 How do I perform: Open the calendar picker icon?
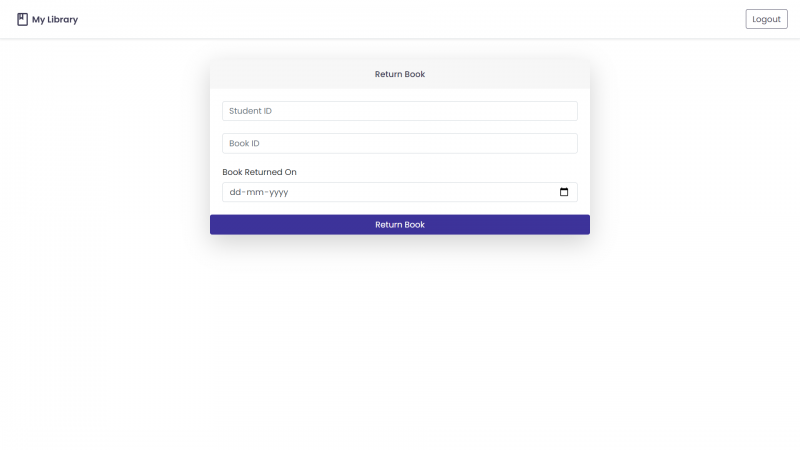tap(564, 192)
